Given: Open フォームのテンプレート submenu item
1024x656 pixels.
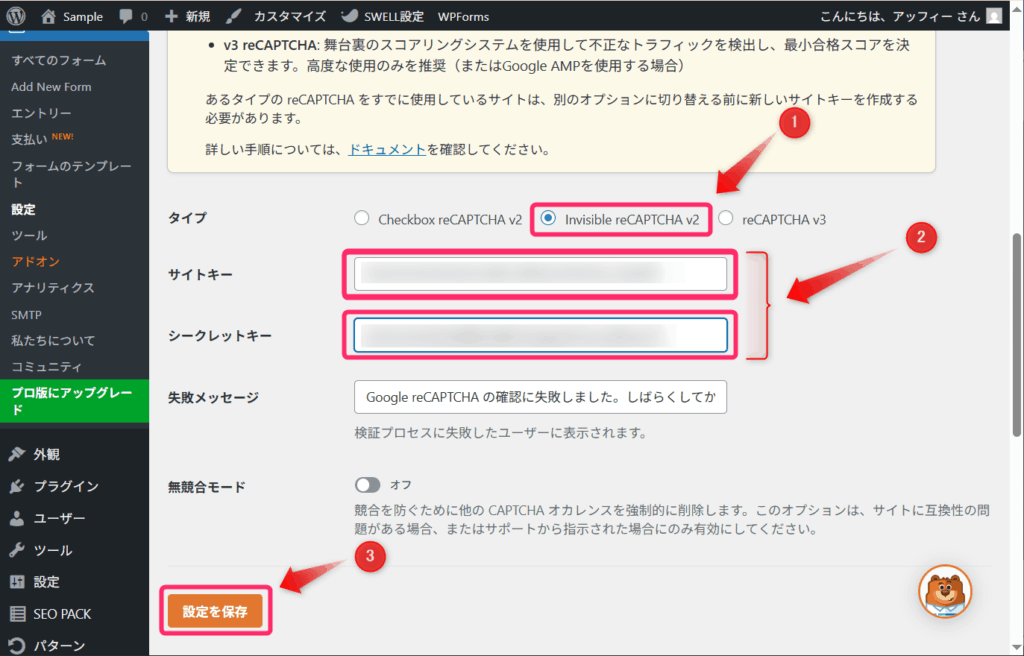Looking at the screenshot, I should [71, 174].
